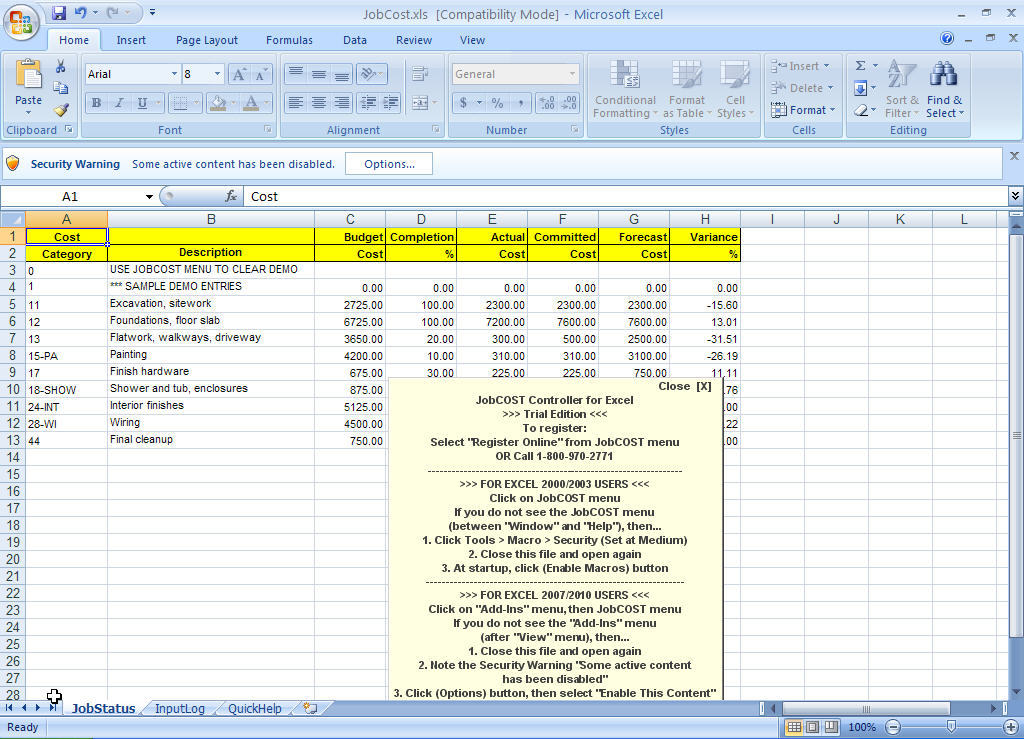Toggle Italic formatting
The height and width of the screenshot is (739, 1024).
[119, 103]
